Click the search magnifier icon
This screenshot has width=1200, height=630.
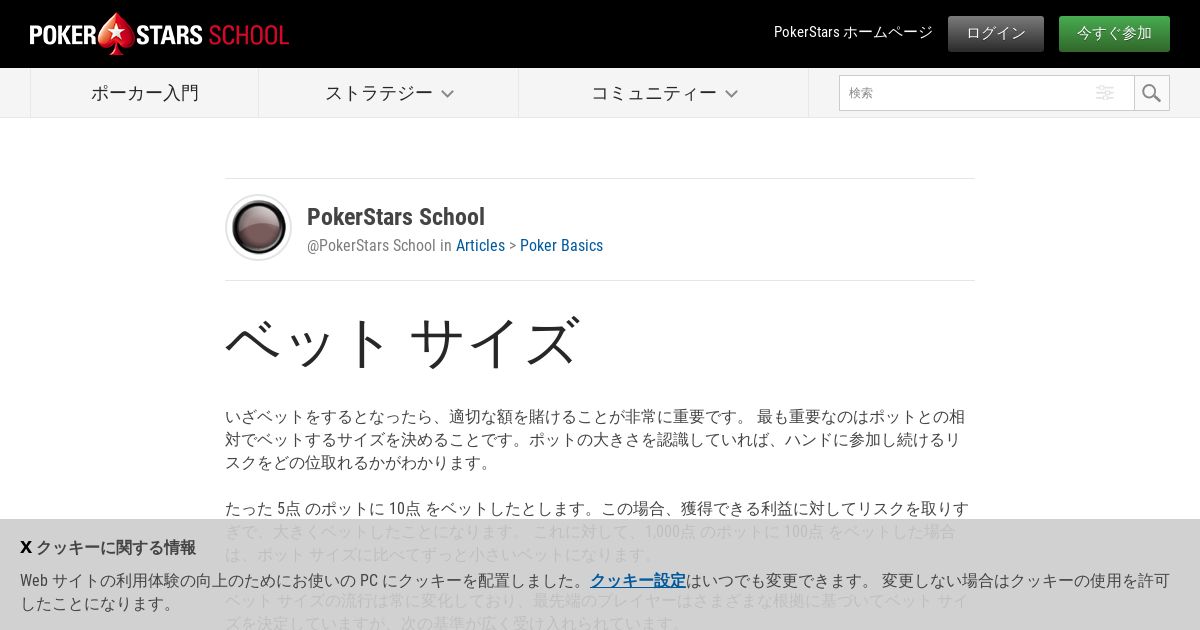pos(1152,93)
